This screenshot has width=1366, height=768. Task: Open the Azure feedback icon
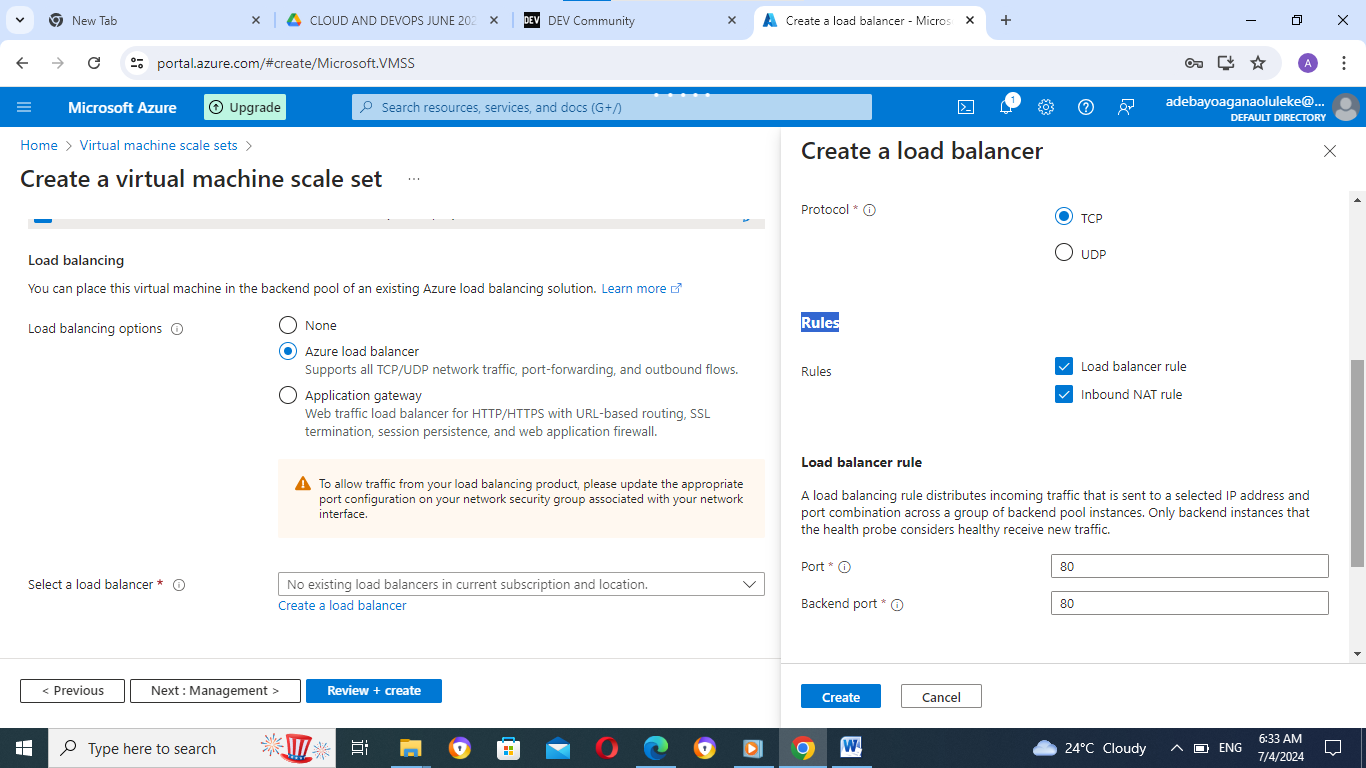[x=1126, y=107]
